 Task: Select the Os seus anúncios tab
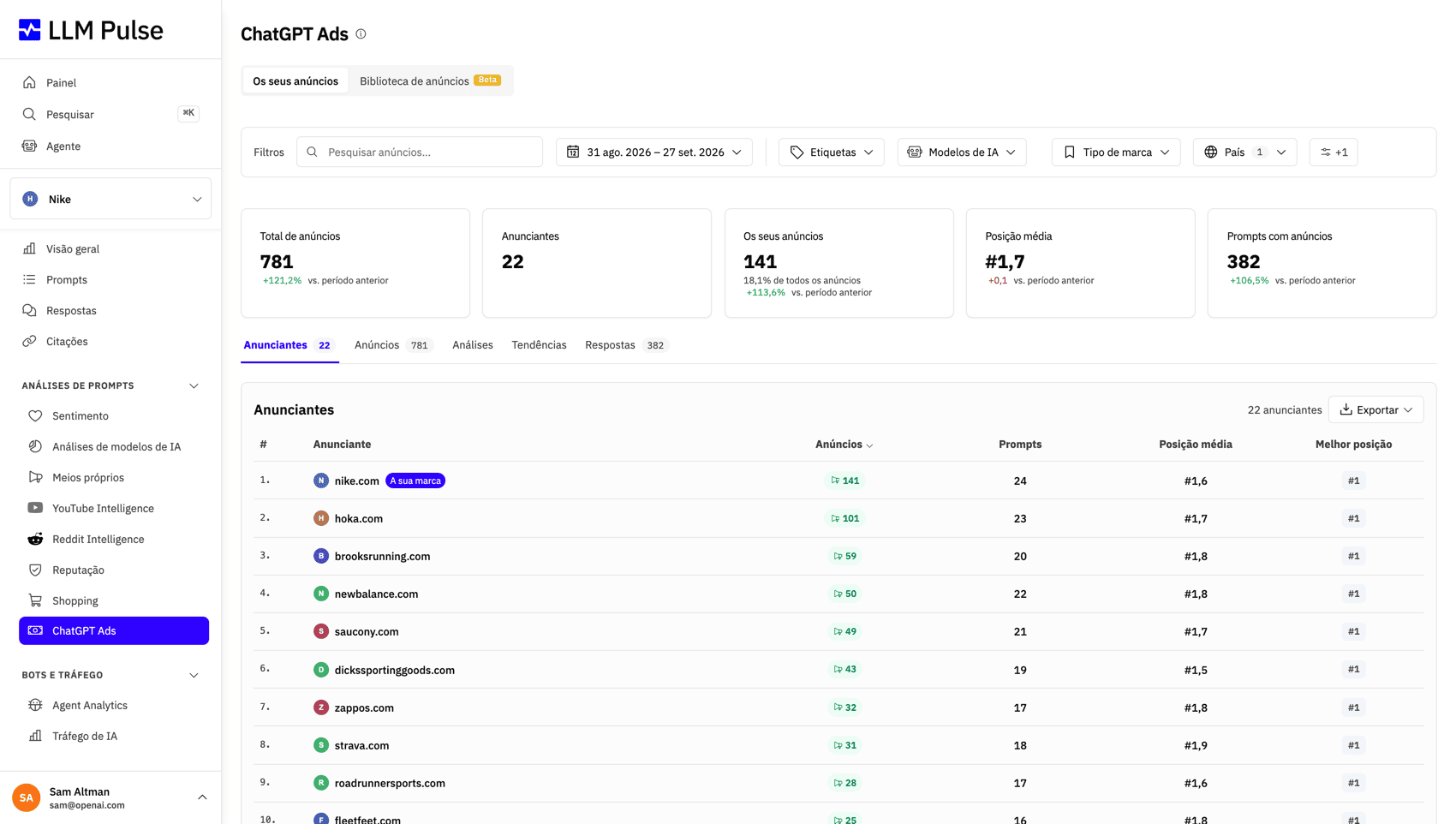click(x=295, y=81)
